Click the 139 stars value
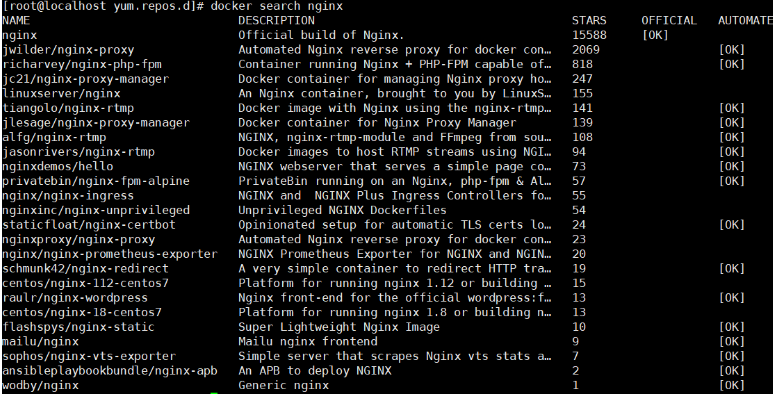 582,123
